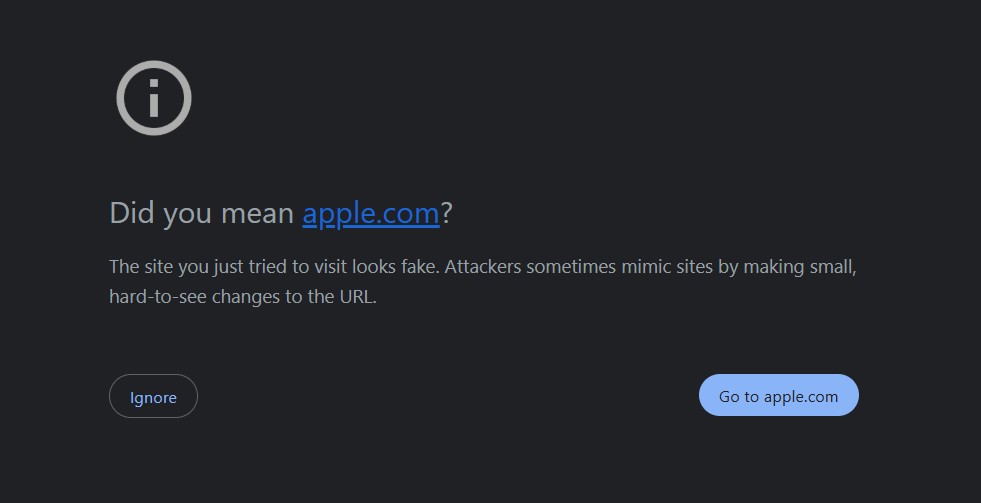Click the 'Did you mean' heading text

pyautogui.click(x=202, y=213)
